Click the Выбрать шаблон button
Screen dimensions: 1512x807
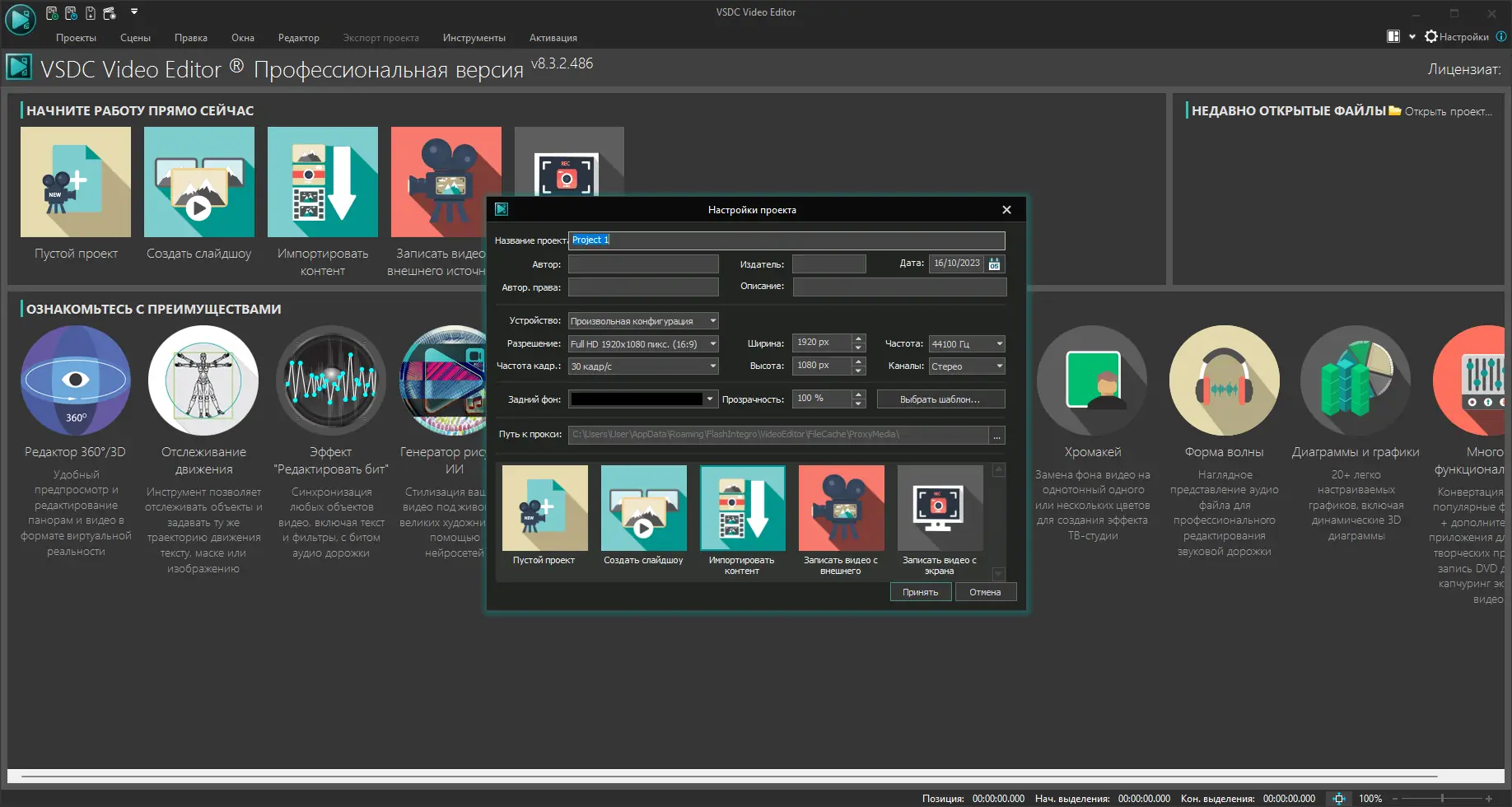(x=940, y=399)
